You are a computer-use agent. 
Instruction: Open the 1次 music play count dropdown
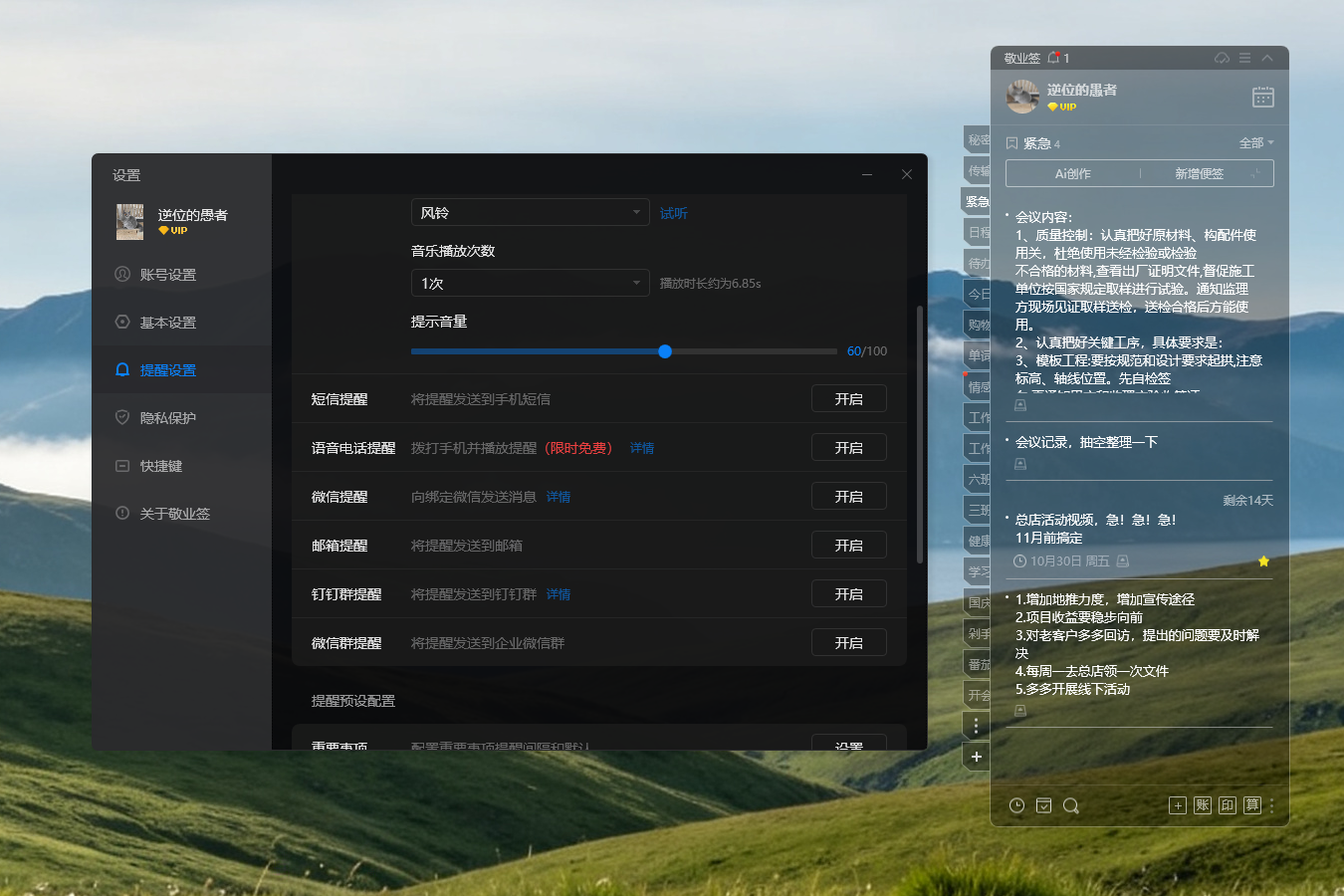tap(530, 284)
